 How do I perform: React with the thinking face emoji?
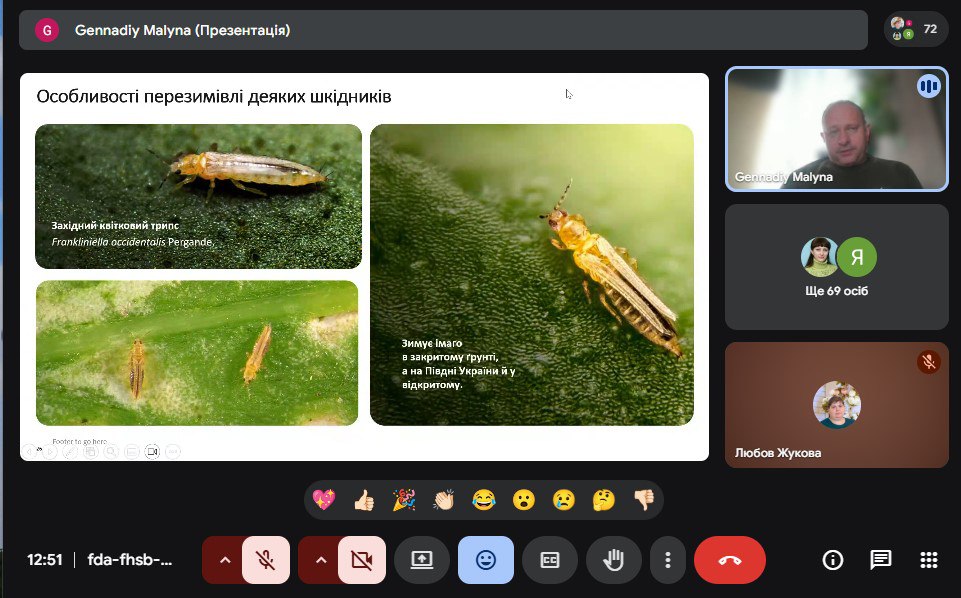coord(603,500)
